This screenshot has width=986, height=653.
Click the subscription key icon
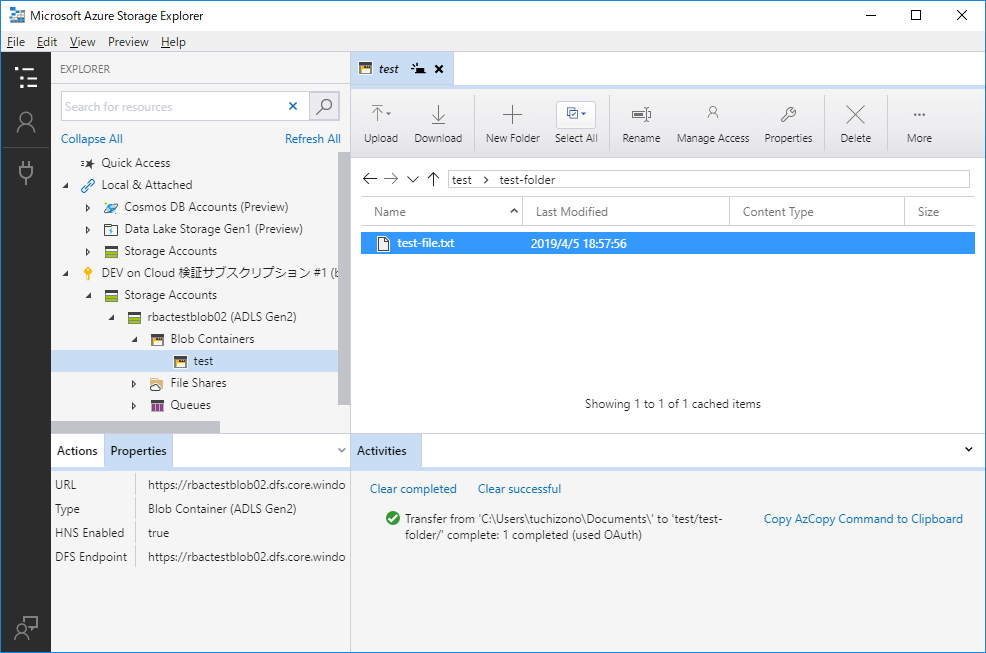pos(88,274)
